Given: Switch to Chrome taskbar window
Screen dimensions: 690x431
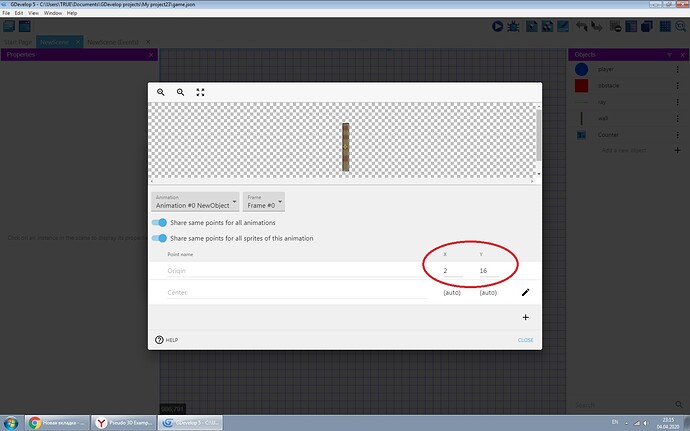Looking at the screenshot, I should point(57,423).
